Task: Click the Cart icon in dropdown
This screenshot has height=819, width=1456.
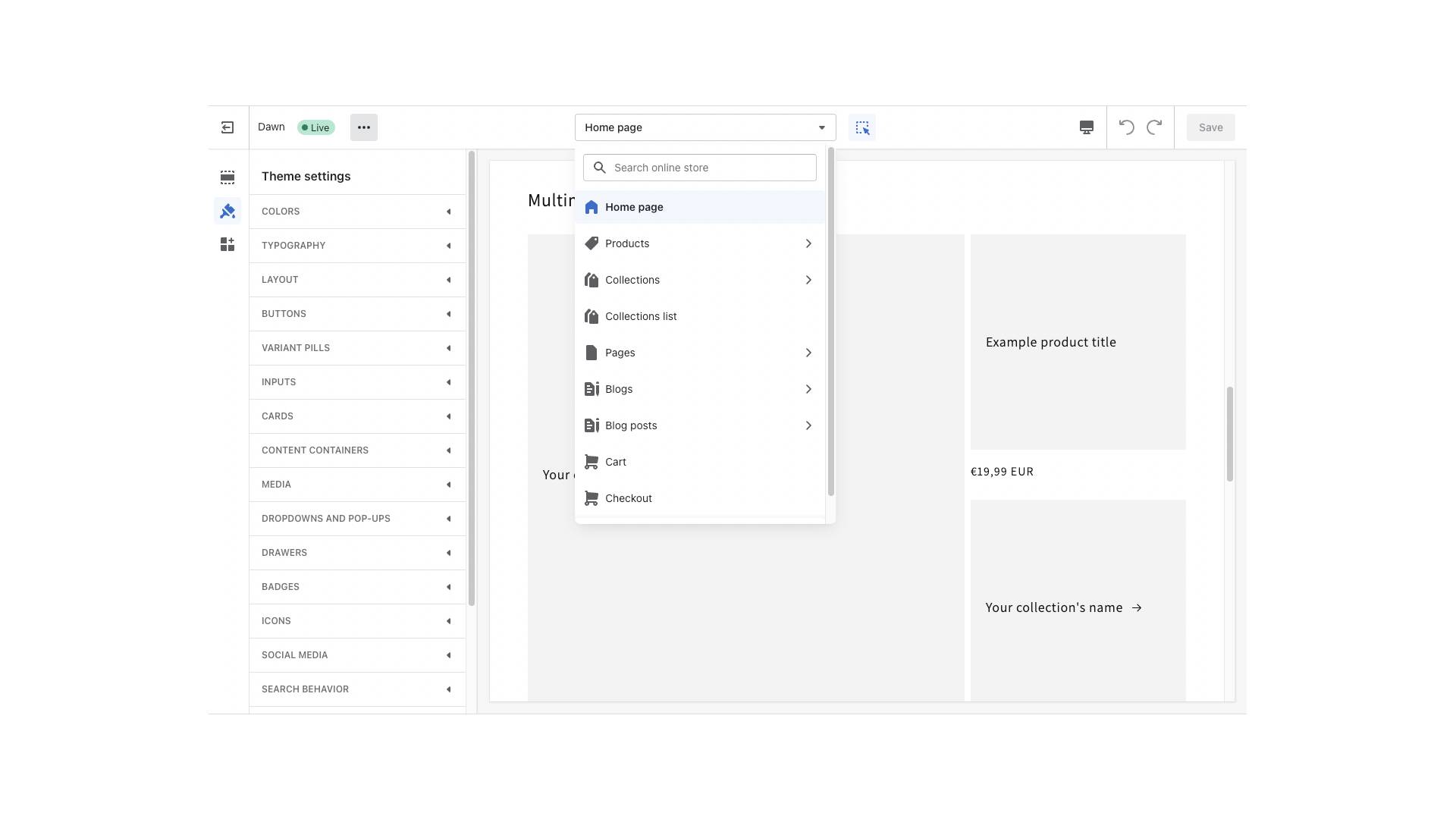Action: 591,462
